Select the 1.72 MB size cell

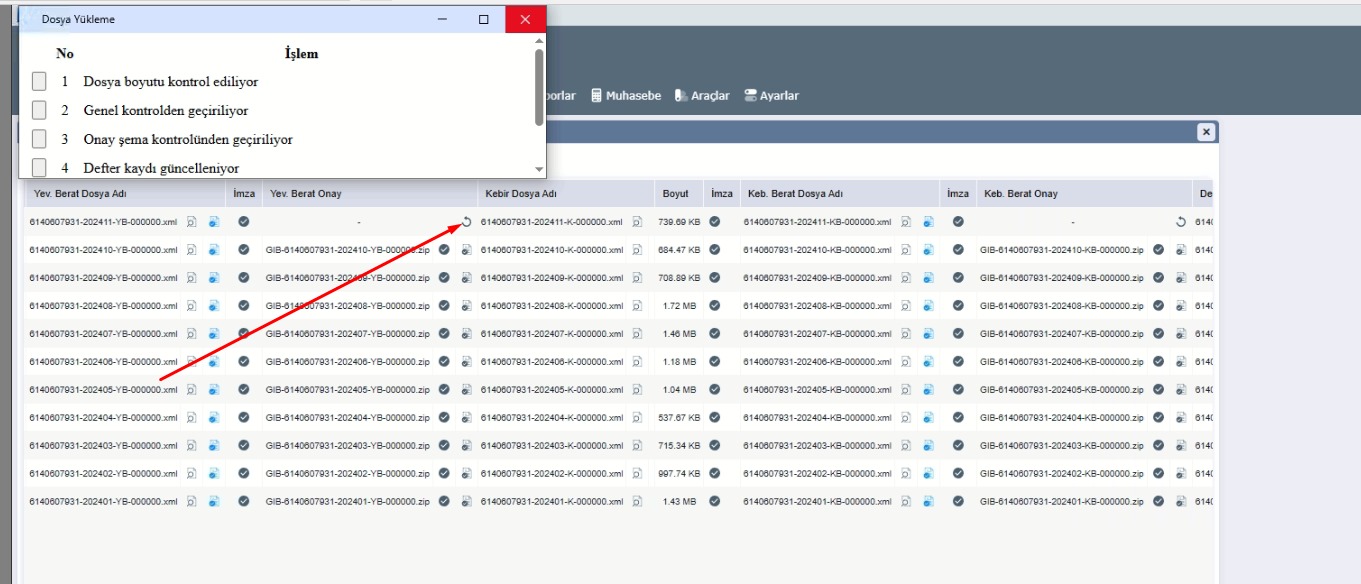tap(679, 306)
